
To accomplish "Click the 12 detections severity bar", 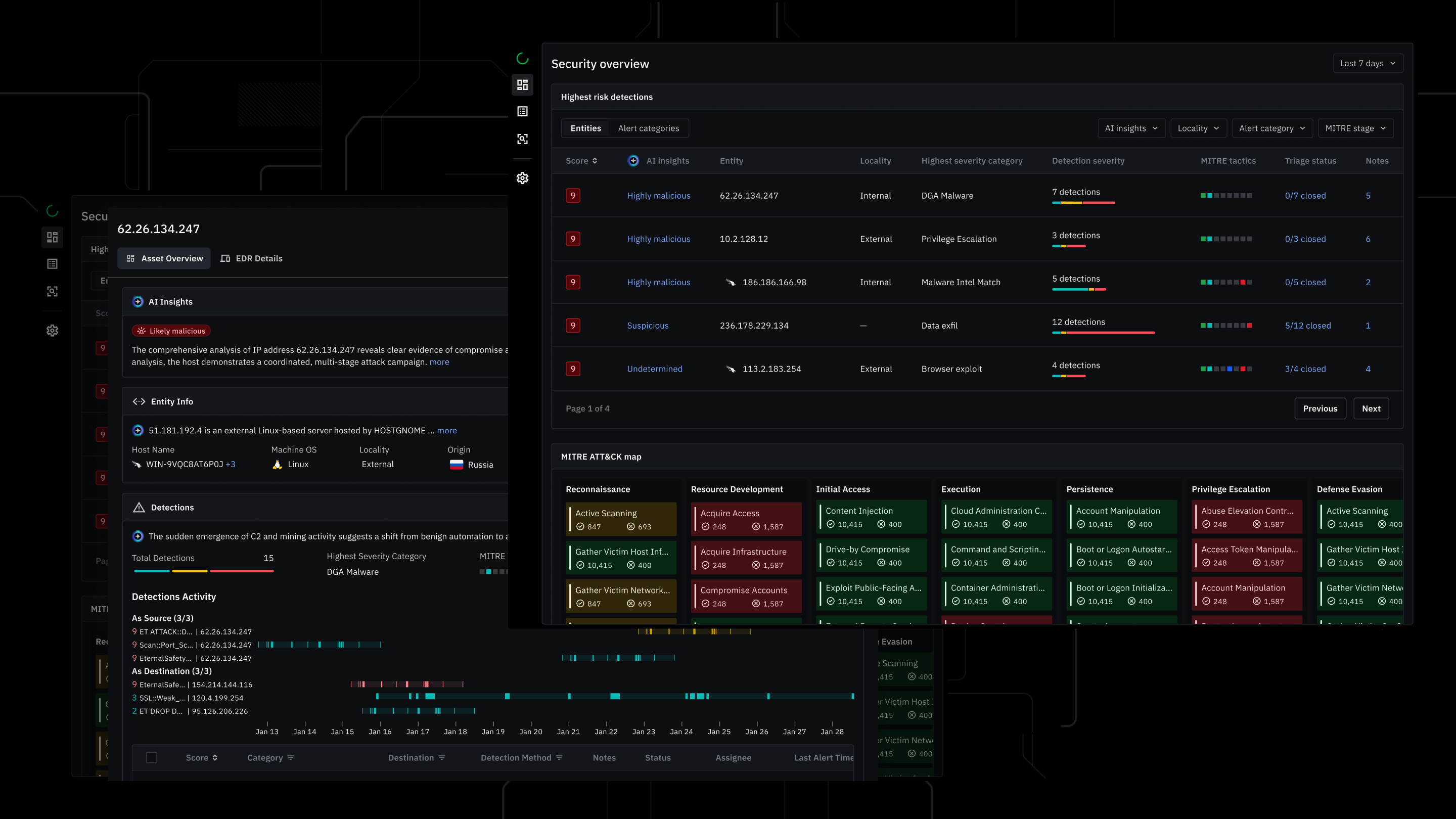I will [x=1103, y=332].
